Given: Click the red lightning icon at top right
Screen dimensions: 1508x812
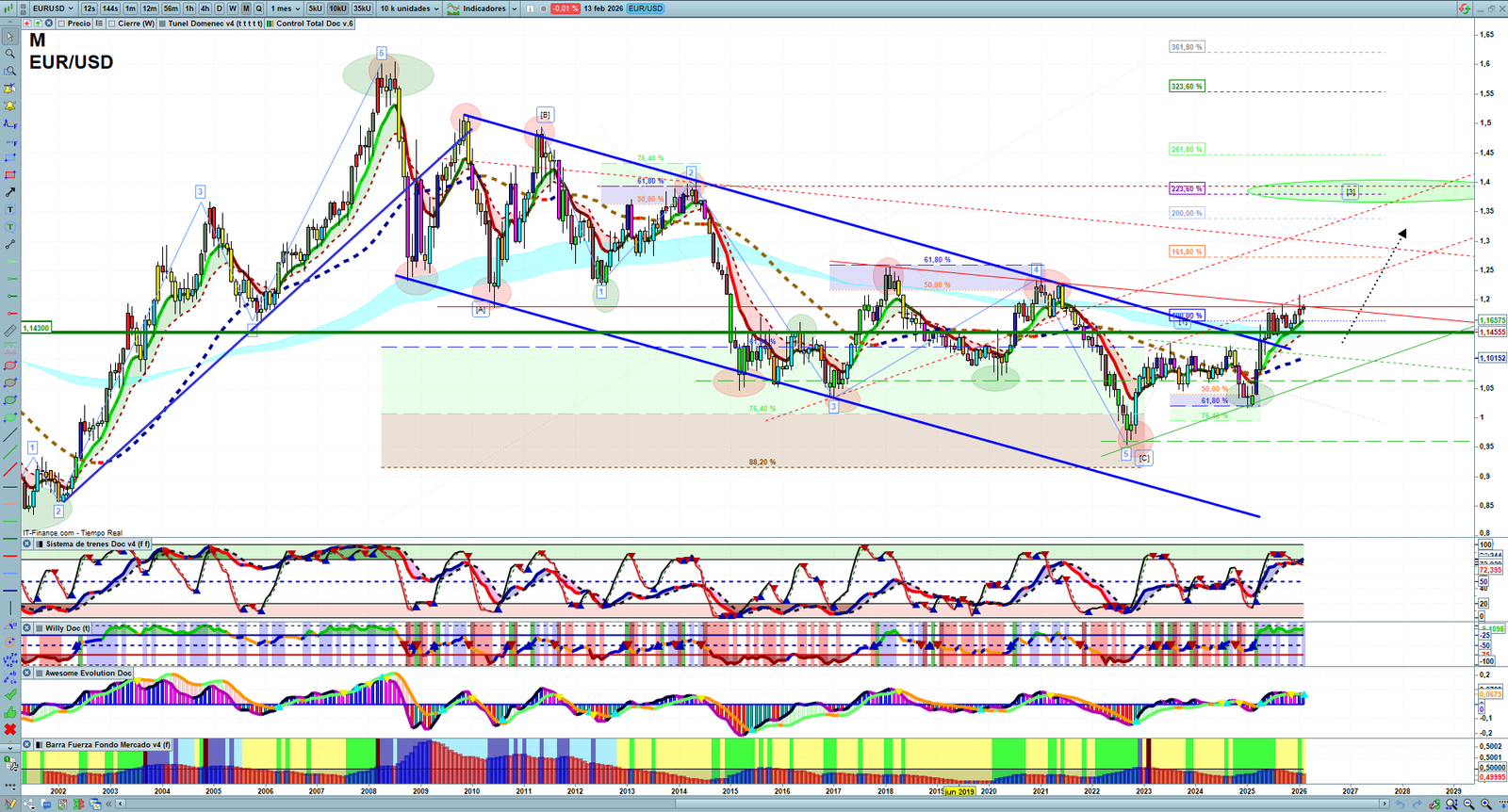Looking at the screenshot, I should tap(1464, 8).
